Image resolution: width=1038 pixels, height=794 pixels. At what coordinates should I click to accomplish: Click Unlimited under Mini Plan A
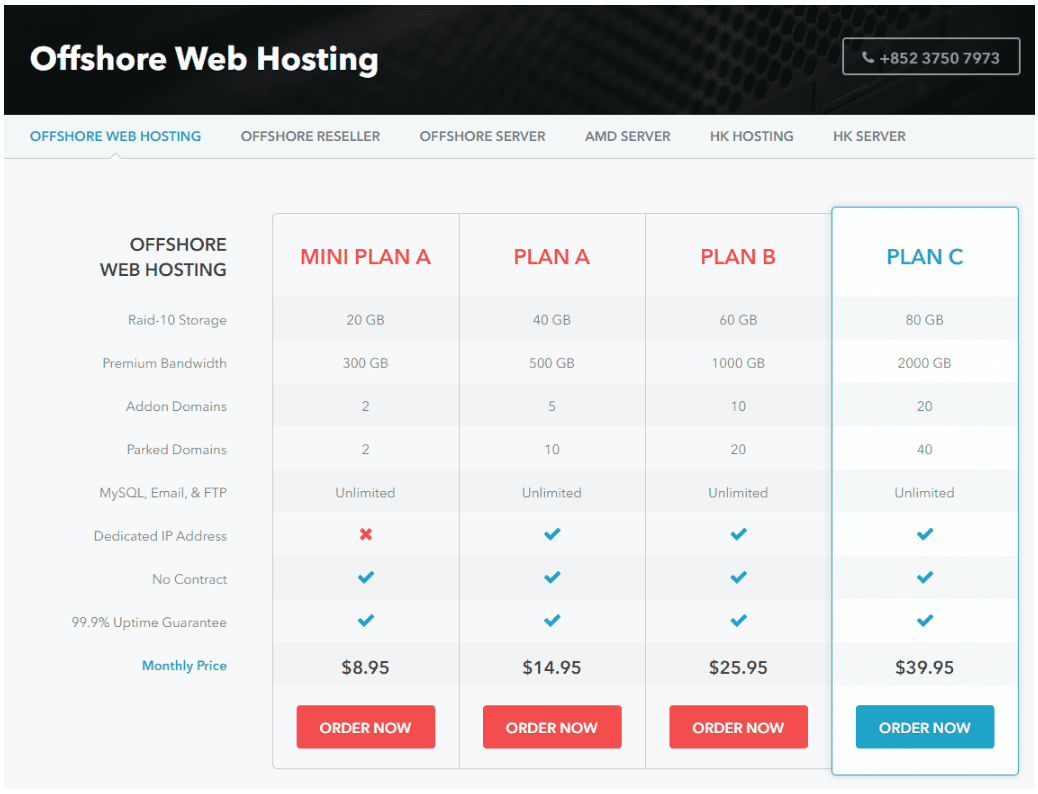[365, 493]
